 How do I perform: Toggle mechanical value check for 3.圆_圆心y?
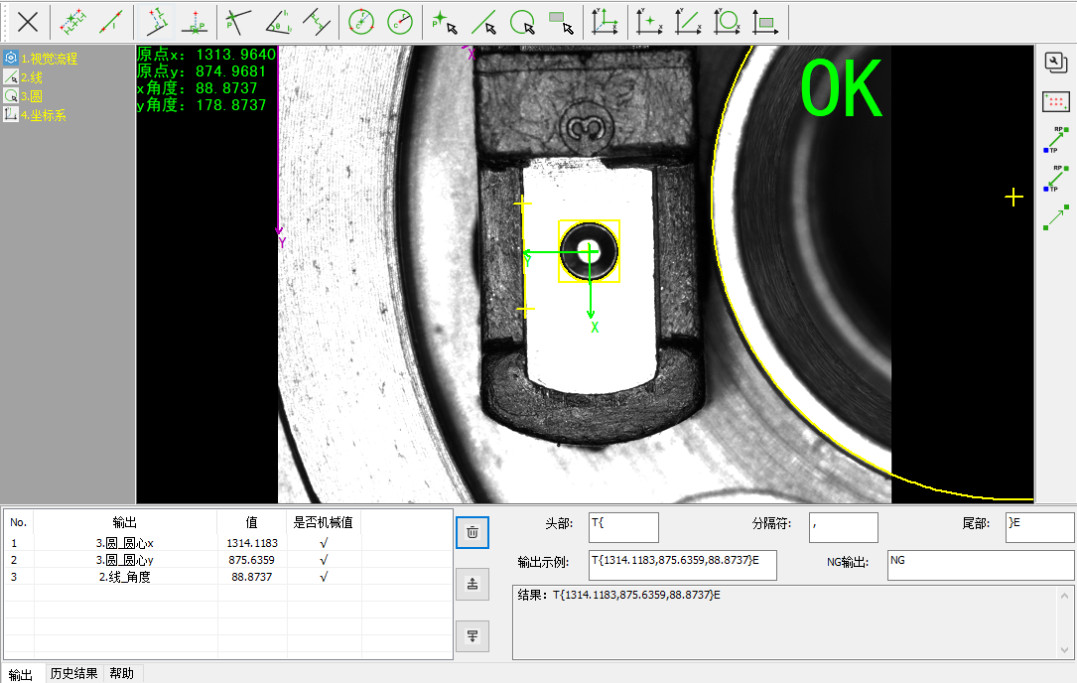[323, 560]
